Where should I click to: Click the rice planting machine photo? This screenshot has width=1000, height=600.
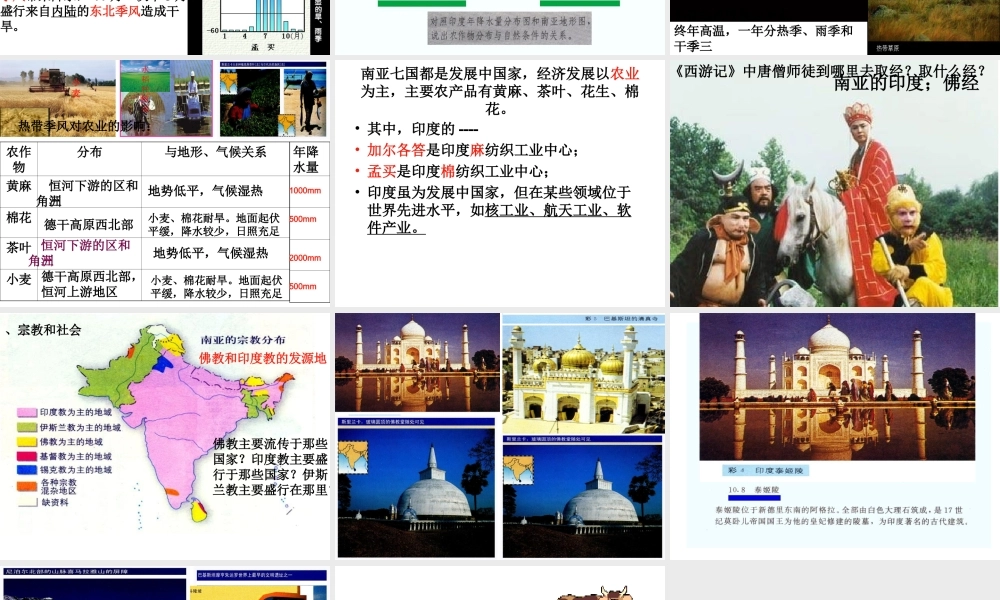[166, 98]
